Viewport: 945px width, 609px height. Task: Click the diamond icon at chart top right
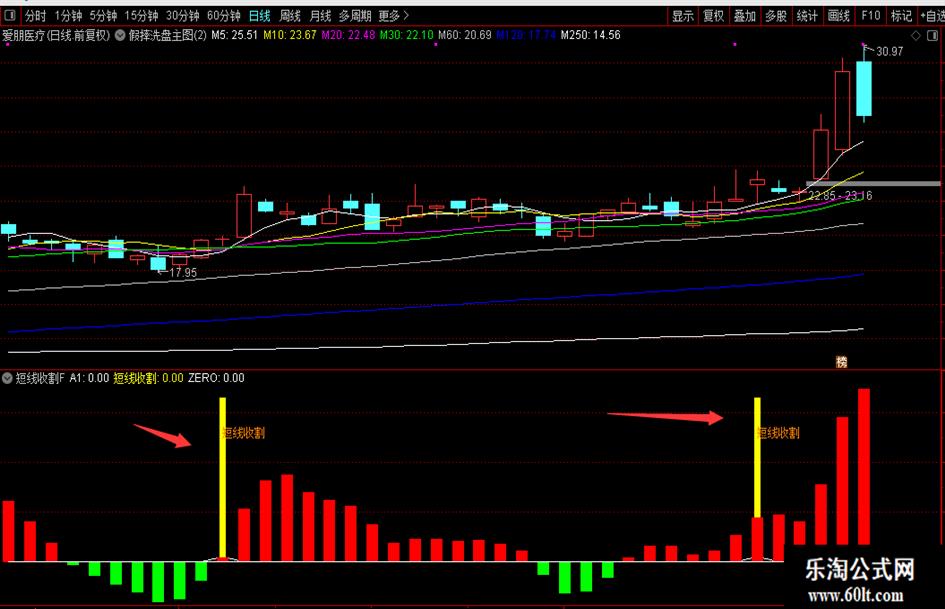916,36
